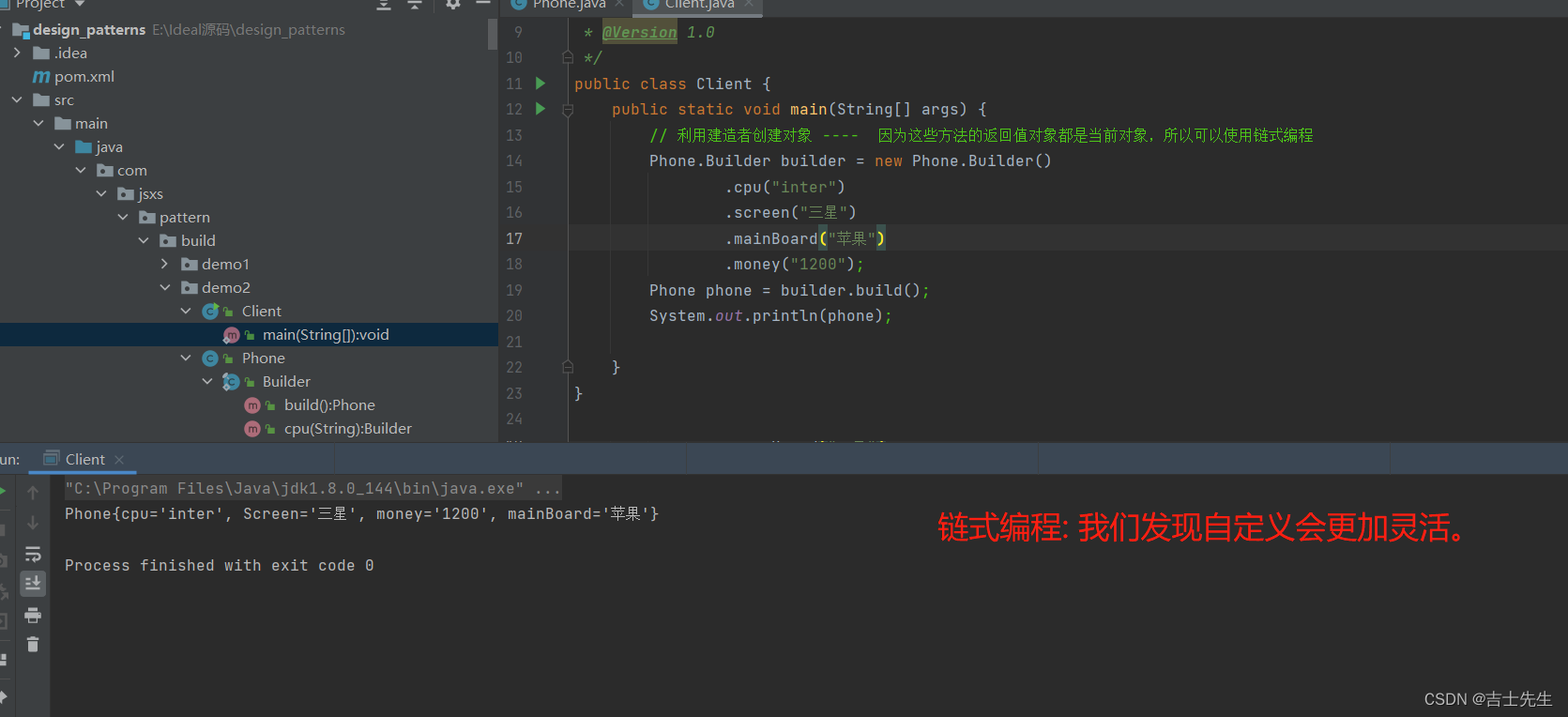Image resolution: width=1568 pixels, height=717 pixels.
Task: Collapse the pattern package
Action: click(x=123, y=218)
